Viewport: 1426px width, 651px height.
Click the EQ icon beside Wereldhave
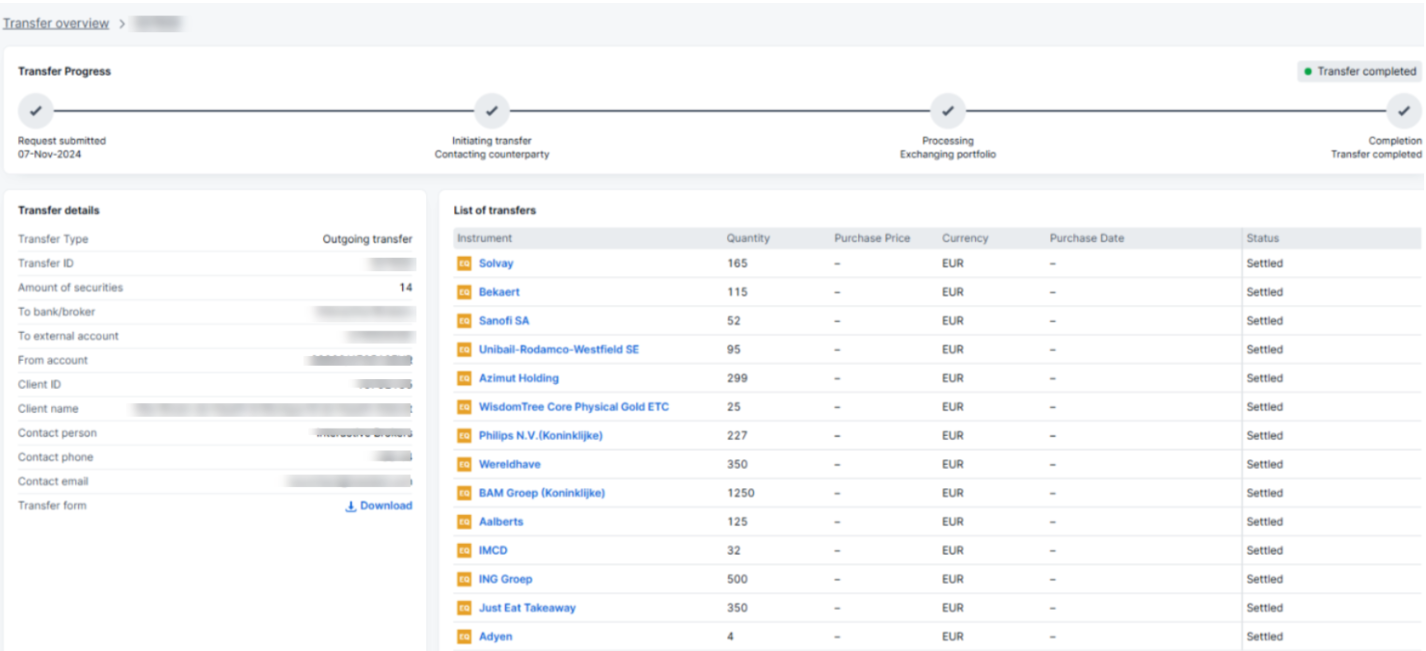[464, 465]
